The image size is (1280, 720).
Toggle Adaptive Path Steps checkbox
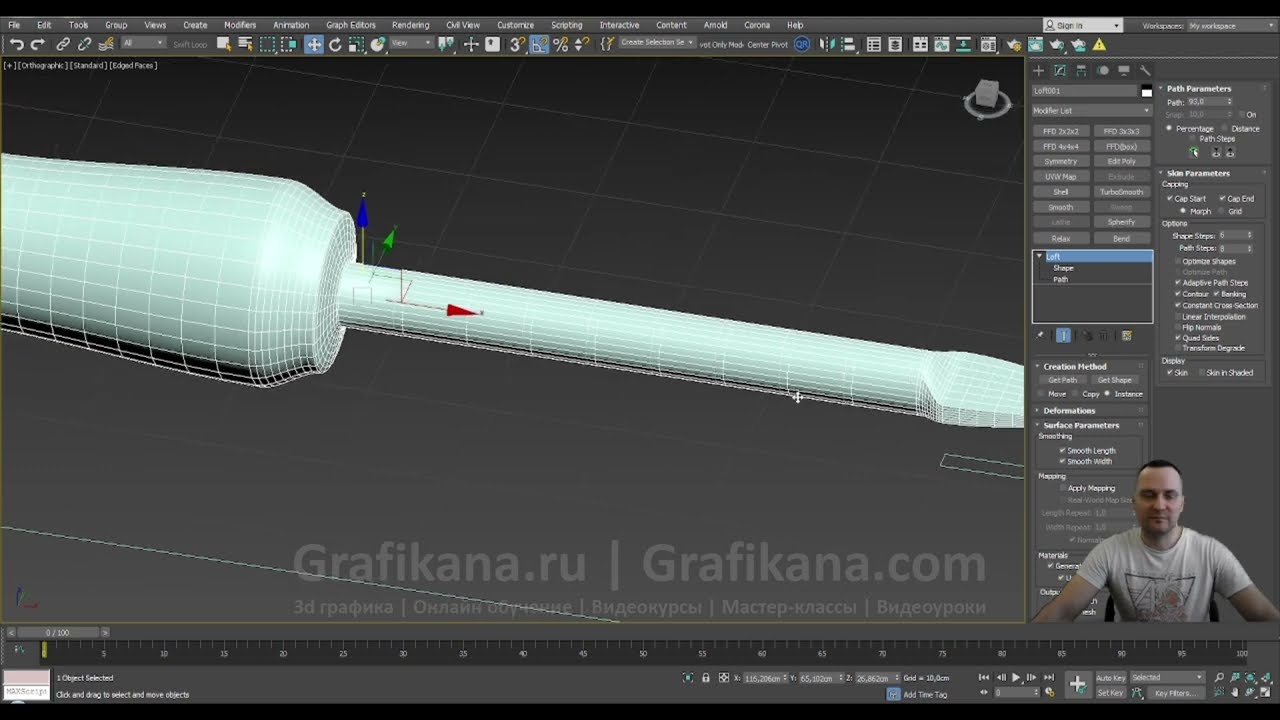[1178, 282]
